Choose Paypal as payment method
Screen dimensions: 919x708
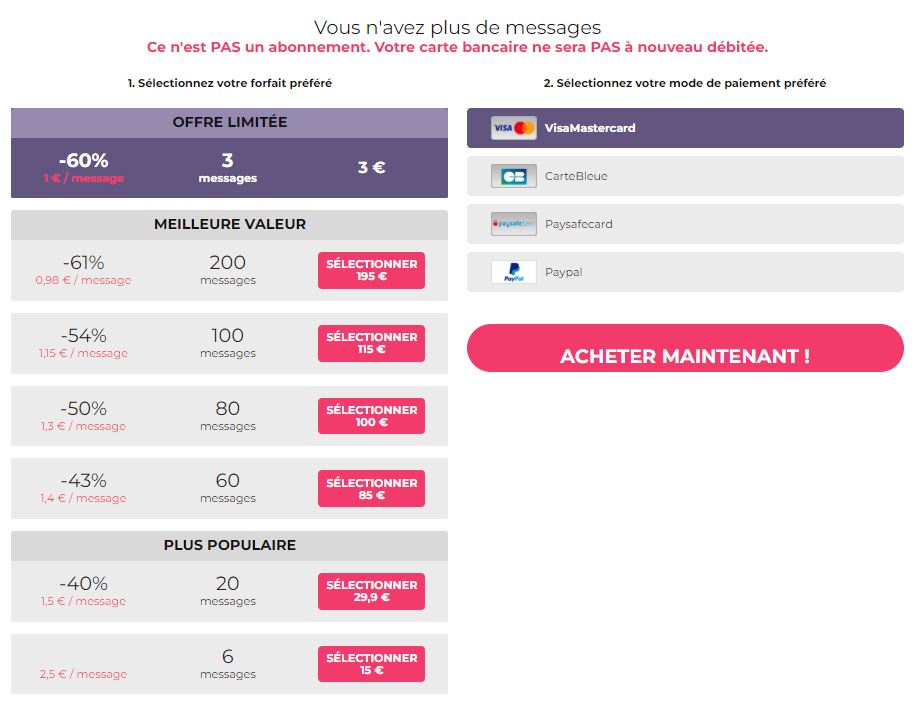coord(685,272)
